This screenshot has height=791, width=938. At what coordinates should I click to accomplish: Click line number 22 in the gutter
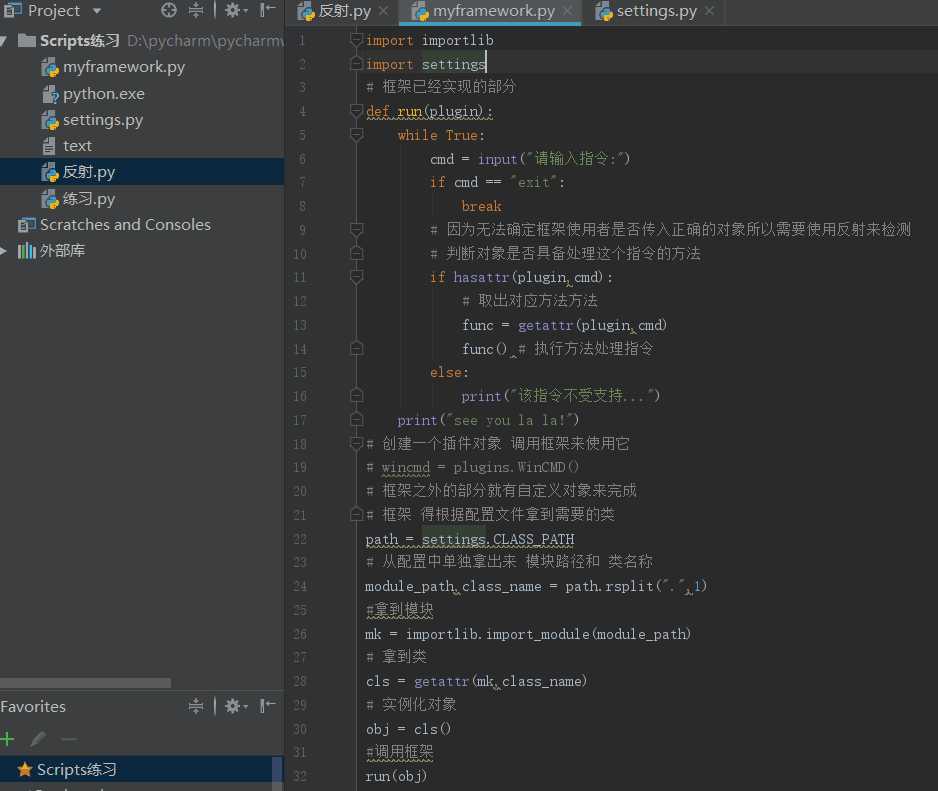point(300,539)
